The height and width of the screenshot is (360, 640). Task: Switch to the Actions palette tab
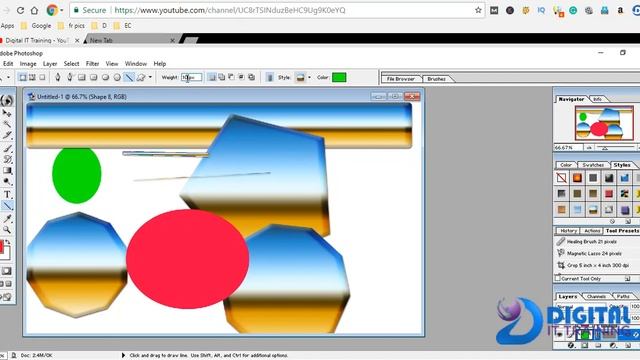pyautogui.click(x=592, y=231)
